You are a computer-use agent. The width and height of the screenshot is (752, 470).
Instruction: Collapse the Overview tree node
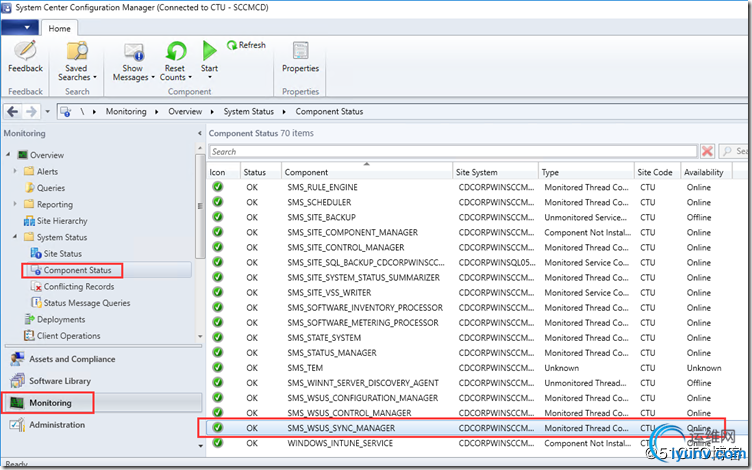tap(8, 154)
